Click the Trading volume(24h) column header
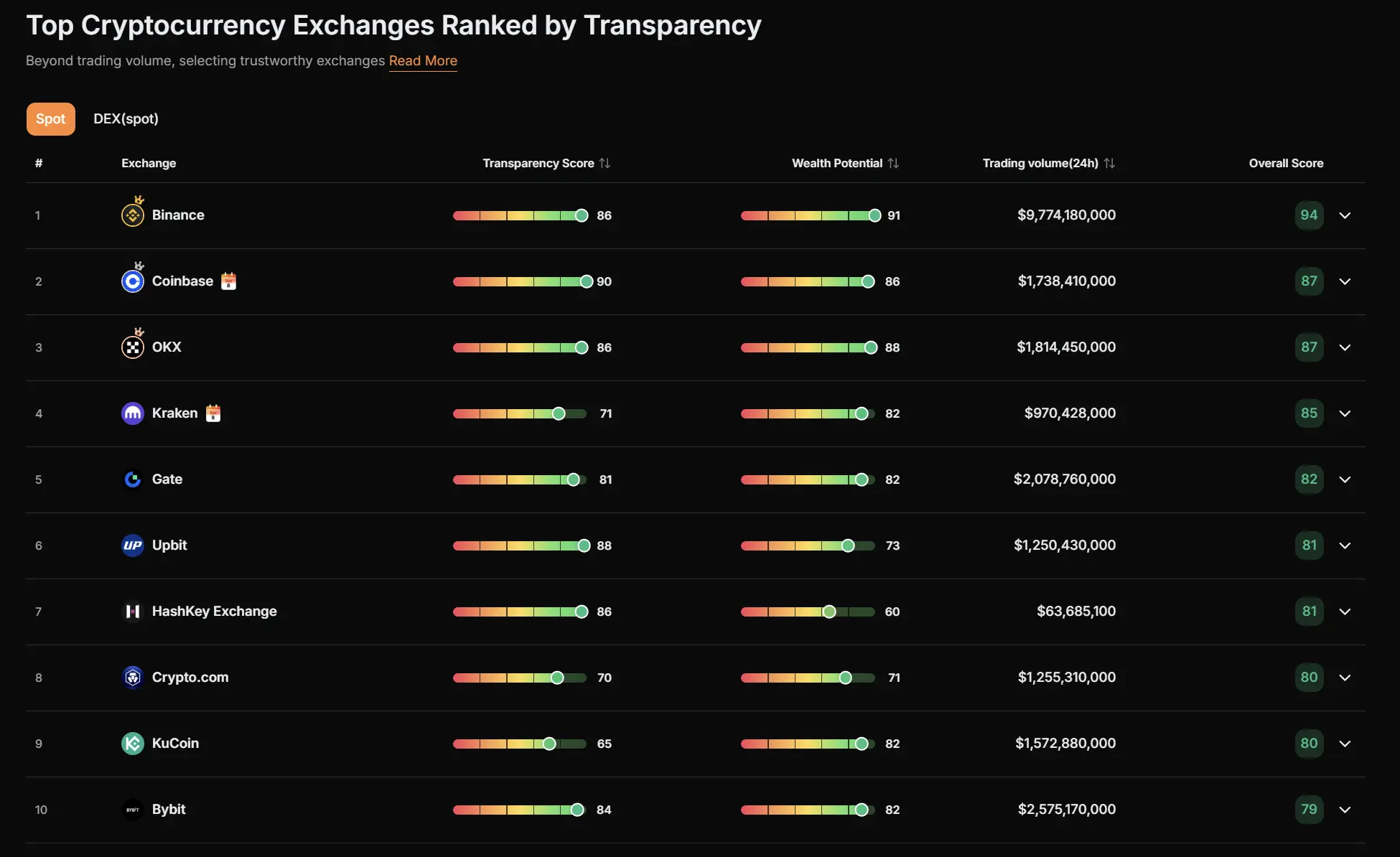The height and width of the screenshot is (857, 1400). [x=1040, y=164]
